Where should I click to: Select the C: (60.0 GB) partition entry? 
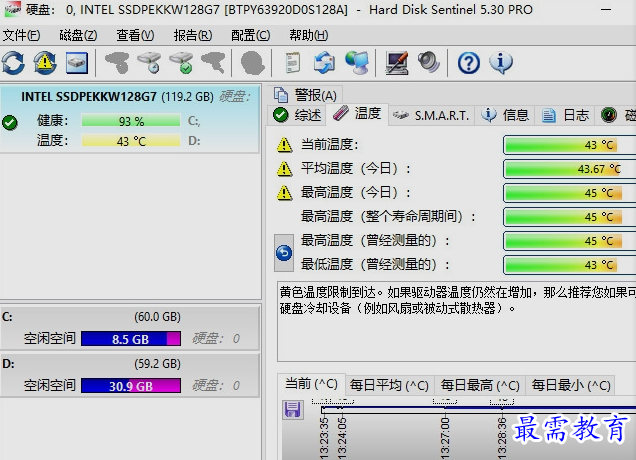coord(130,328)
